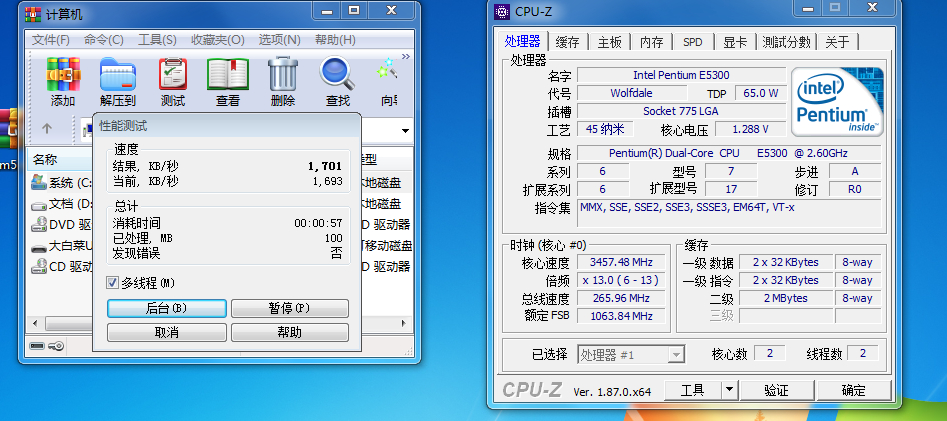Click the drive icon in WinRAR status bar
The width and height of the screenshot is (947, 421).
(37, 345)
